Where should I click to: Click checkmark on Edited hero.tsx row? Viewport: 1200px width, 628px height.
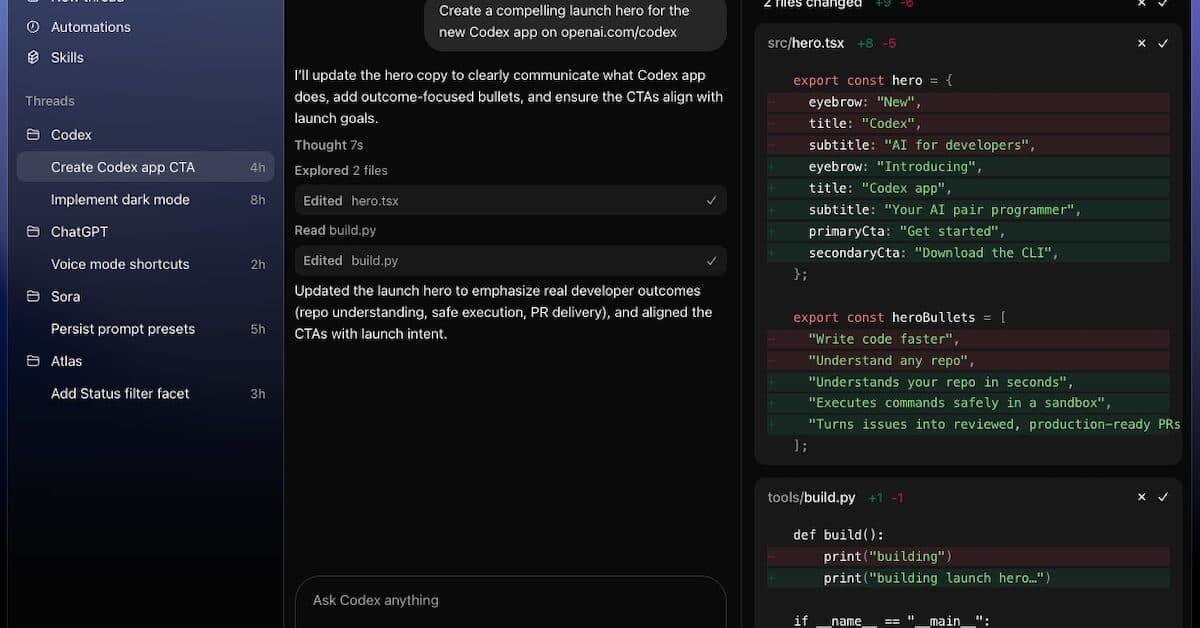711,200
